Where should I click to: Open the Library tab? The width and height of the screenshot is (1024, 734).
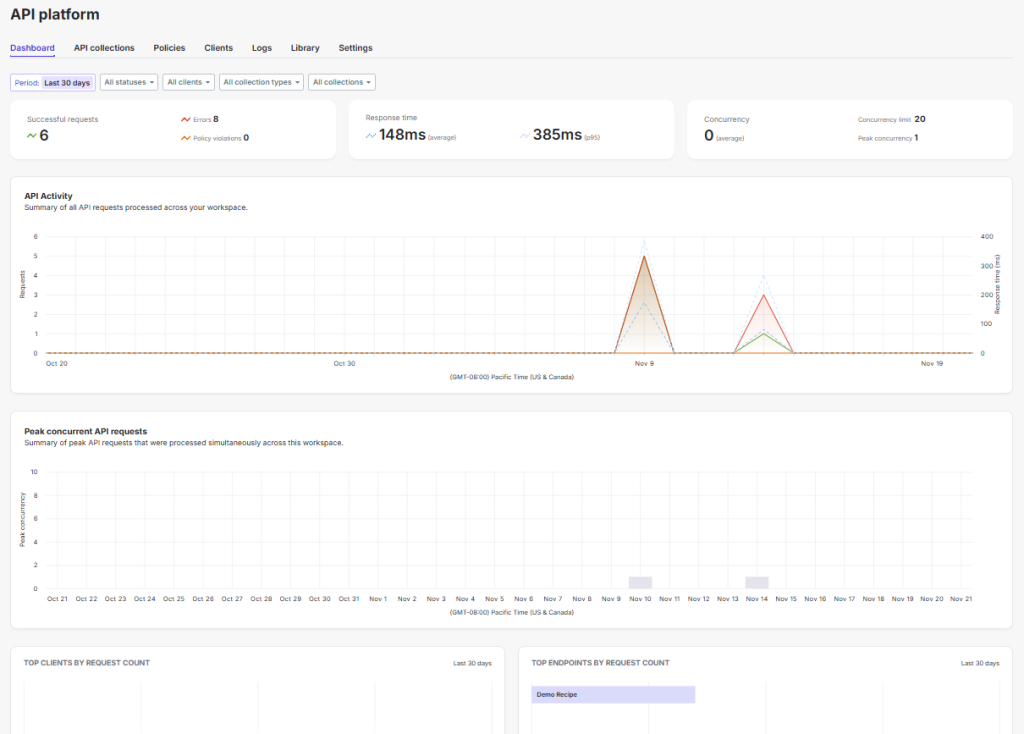305,48
